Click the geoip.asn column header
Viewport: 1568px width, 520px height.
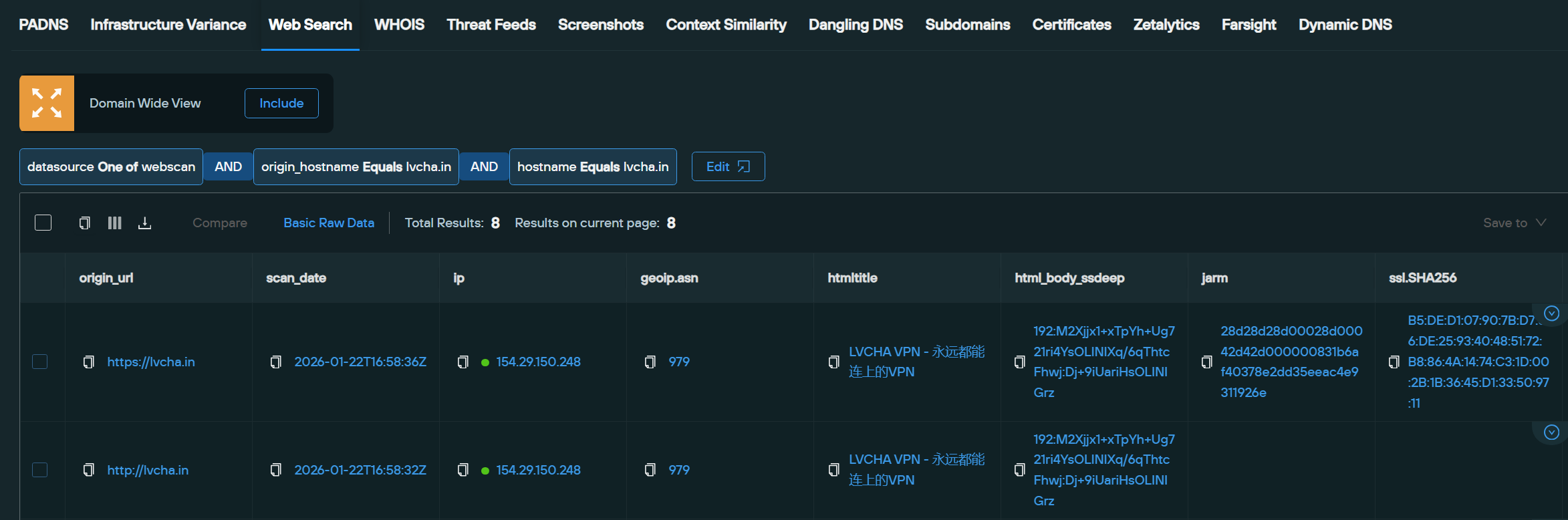click(669, 278)
